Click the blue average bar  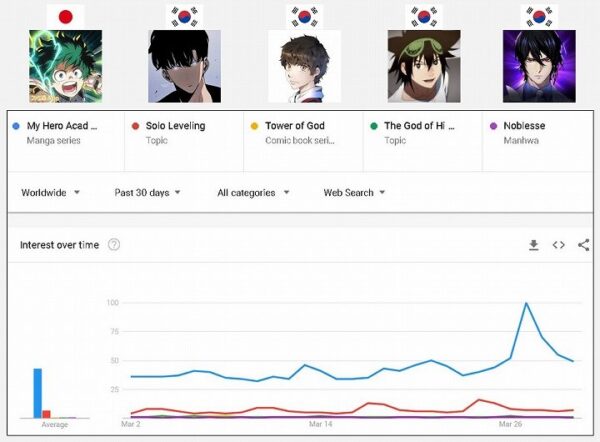pyautogui.click(x=38, y=392)
